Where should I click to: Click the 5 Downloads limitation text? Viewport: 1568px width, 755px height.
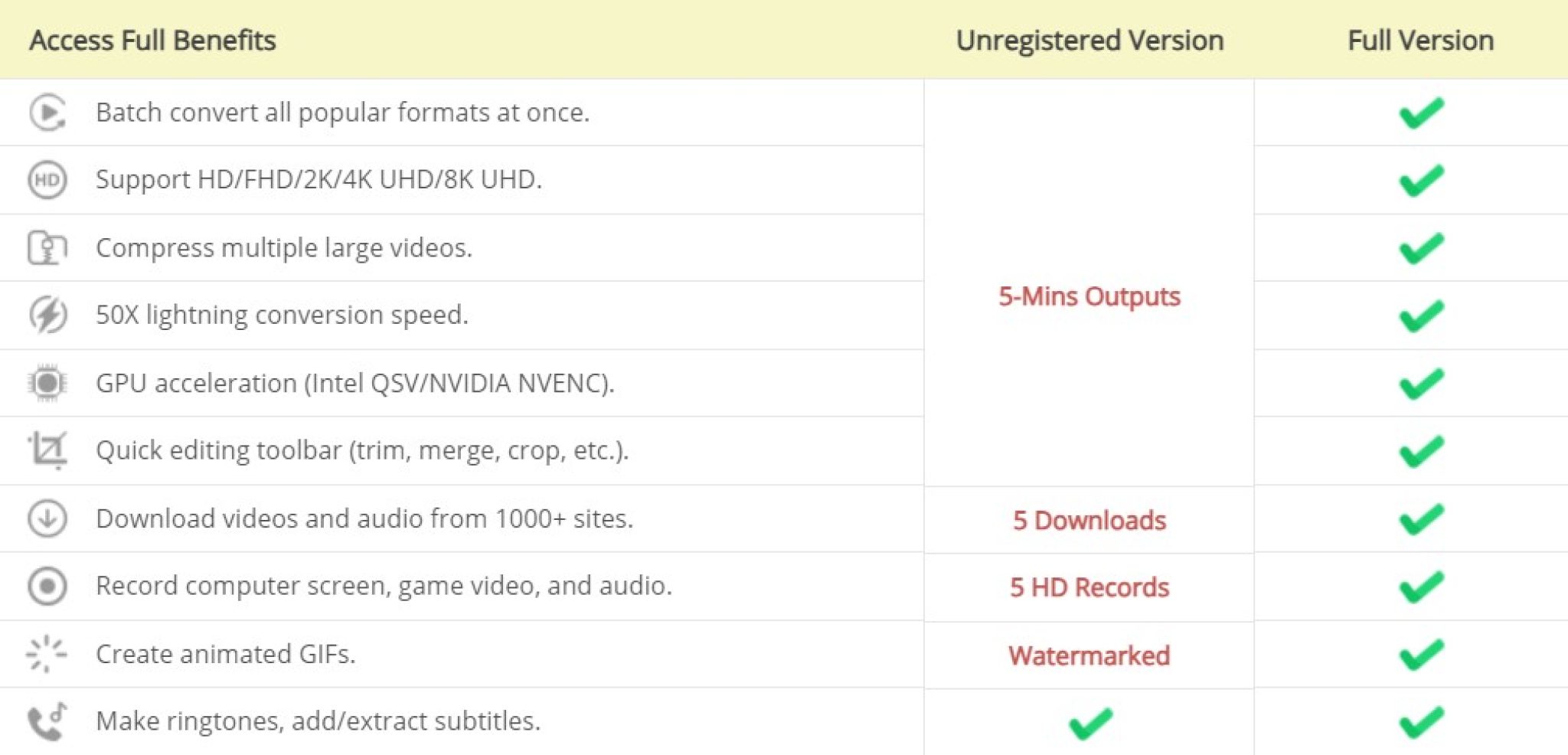(x=1089, y=521)
